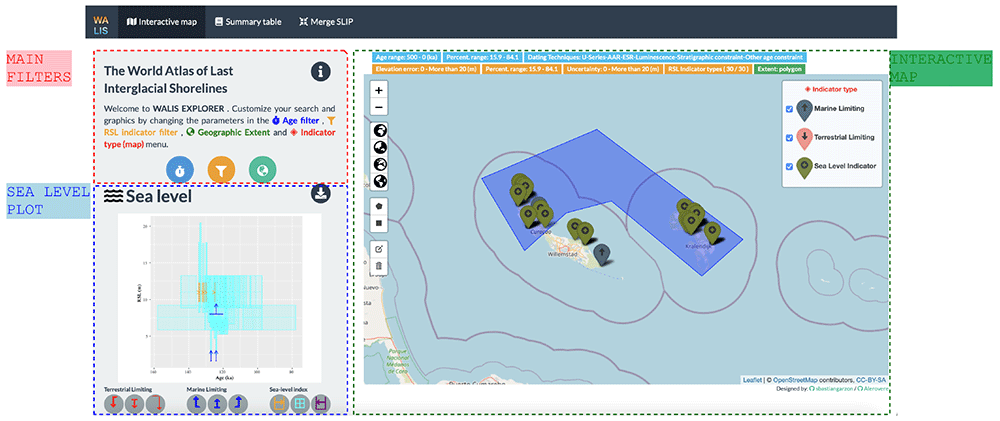Click the 'Indicator type' legend title
The height and width of the screenshot is (421, 1000).
[832, 90]
